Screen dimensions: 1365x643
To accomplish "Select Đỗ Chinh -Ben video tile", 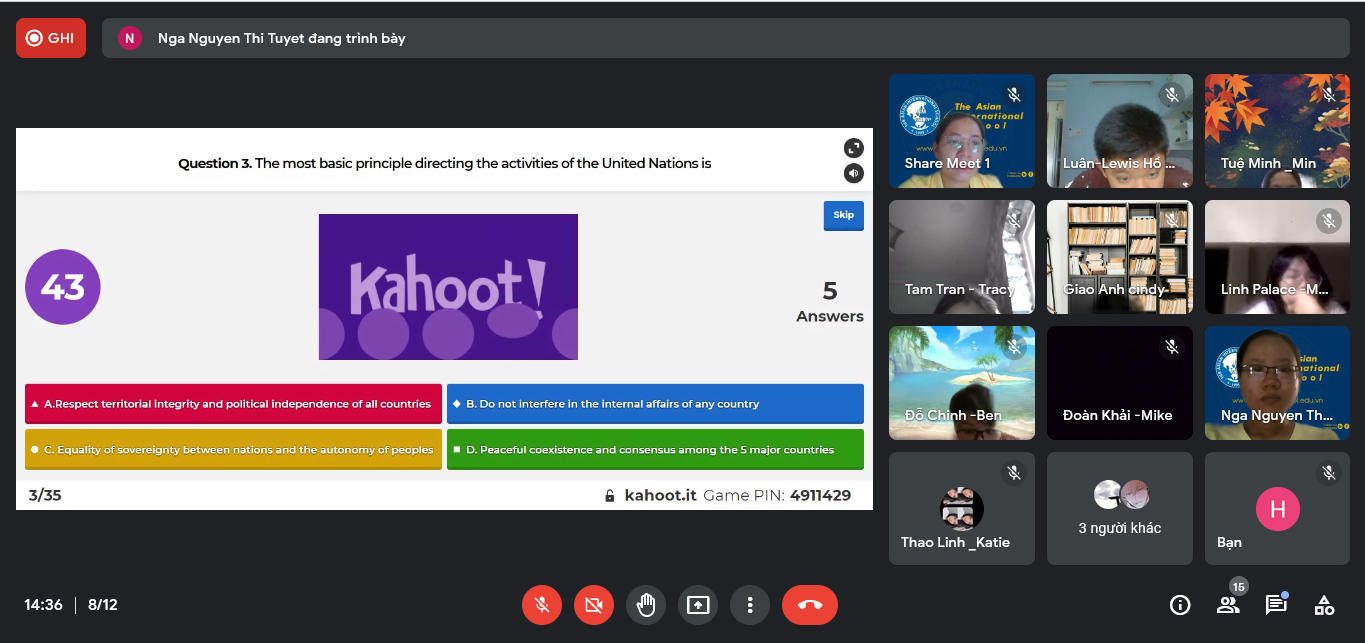I will (962, 383).
